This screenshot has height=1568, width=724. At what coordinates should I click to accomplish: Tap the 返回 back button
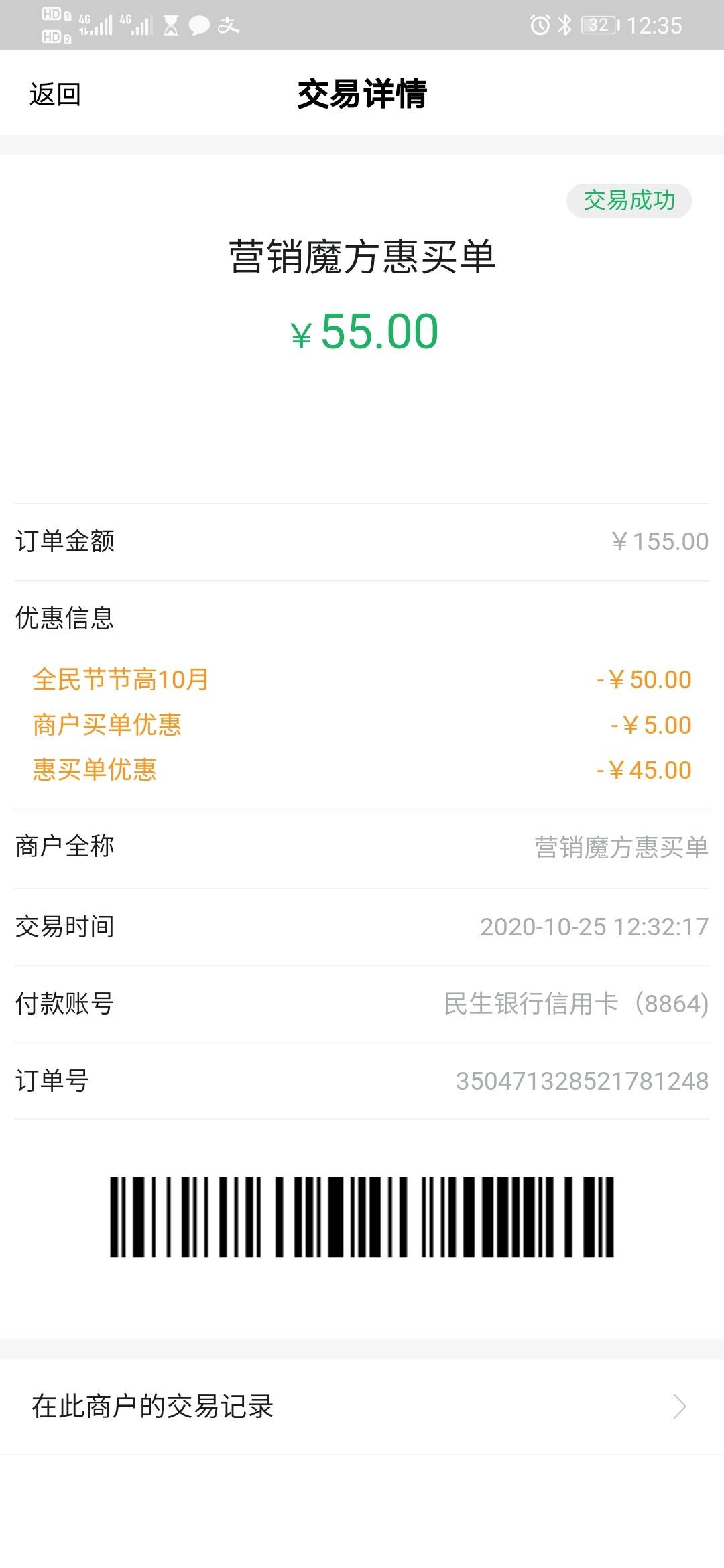pos(55,94)
